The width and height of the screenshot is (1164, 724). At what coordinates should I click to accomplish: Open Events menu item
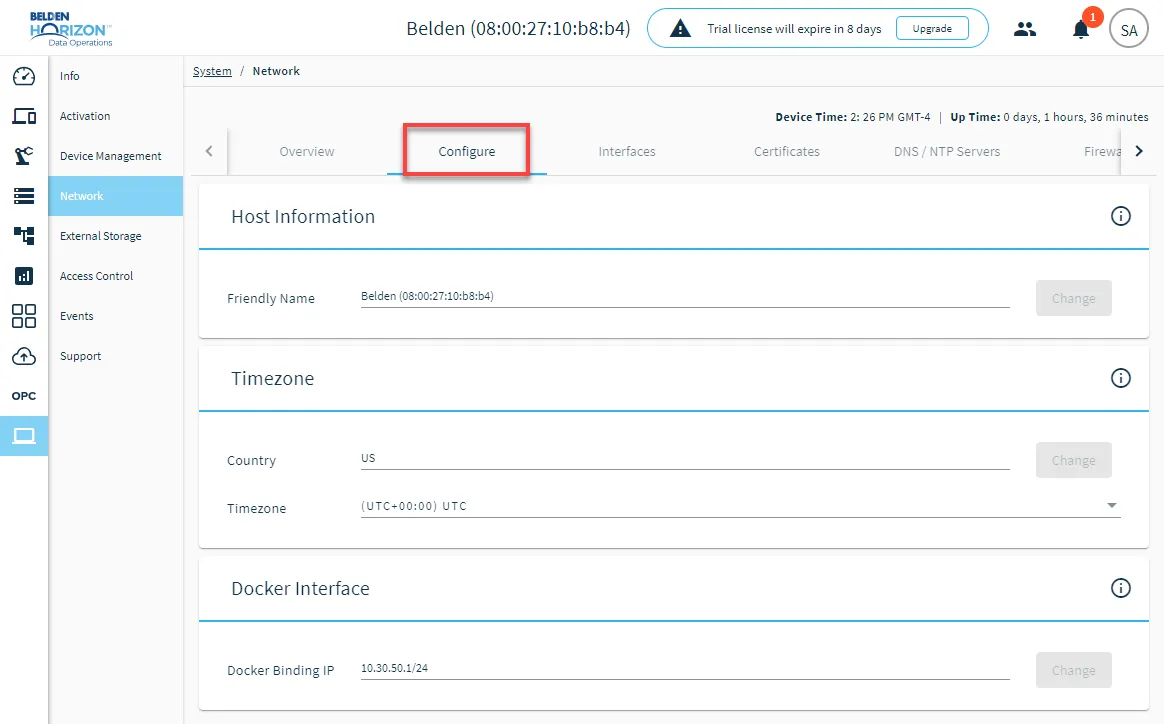116,316
